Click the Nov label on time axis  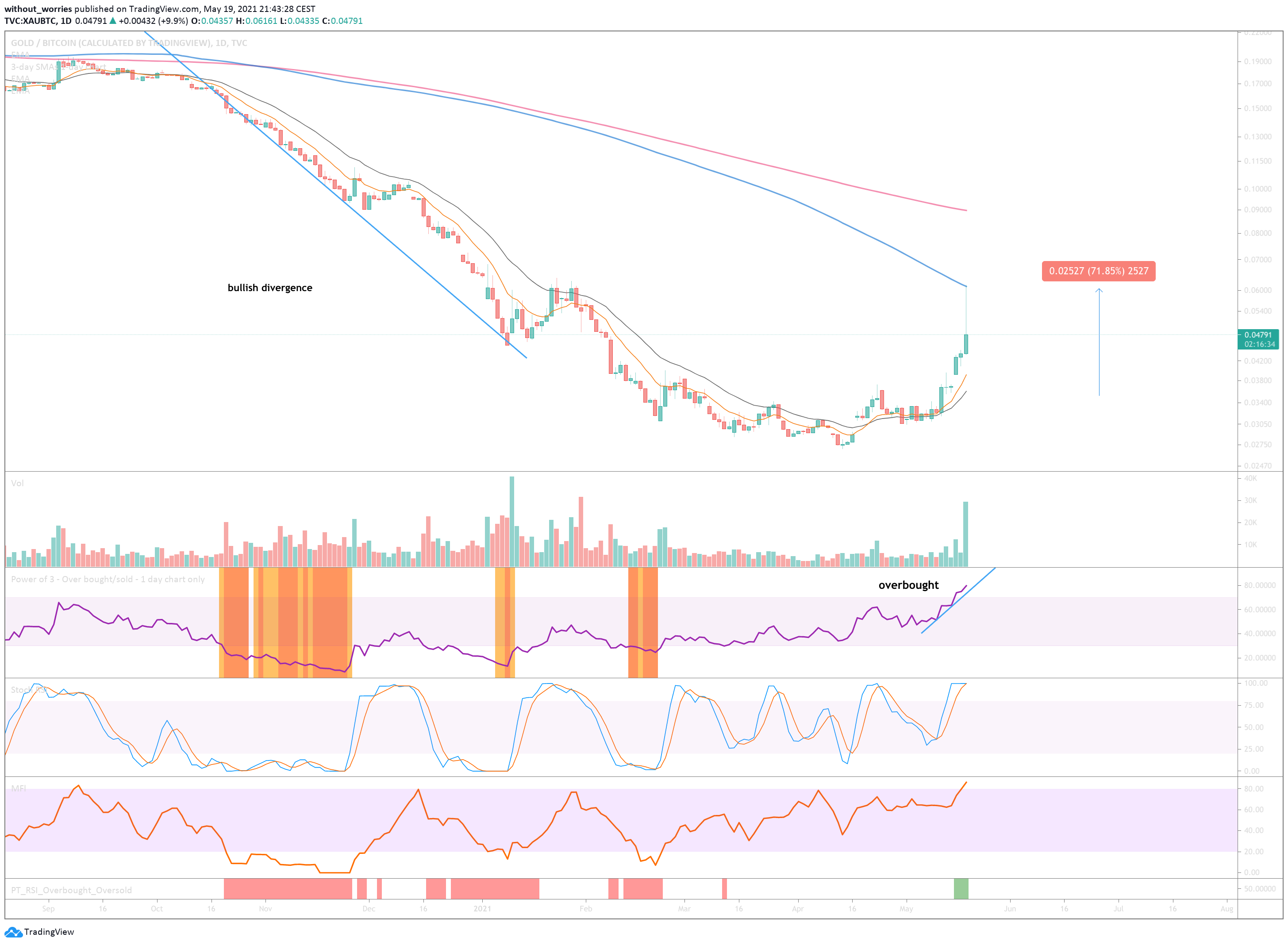[265, 908]
